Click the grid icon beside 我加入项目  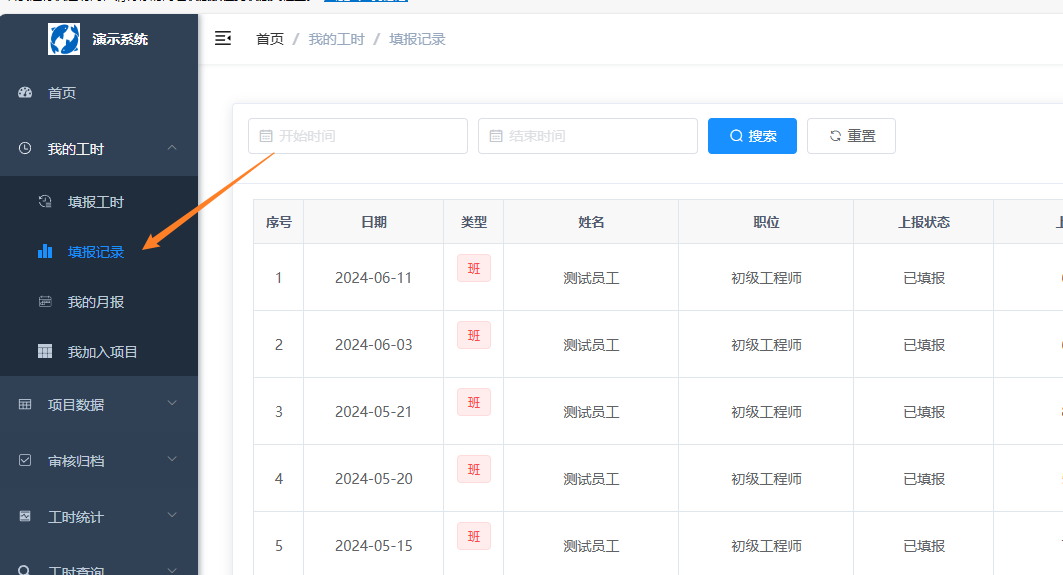coord(45,351)
